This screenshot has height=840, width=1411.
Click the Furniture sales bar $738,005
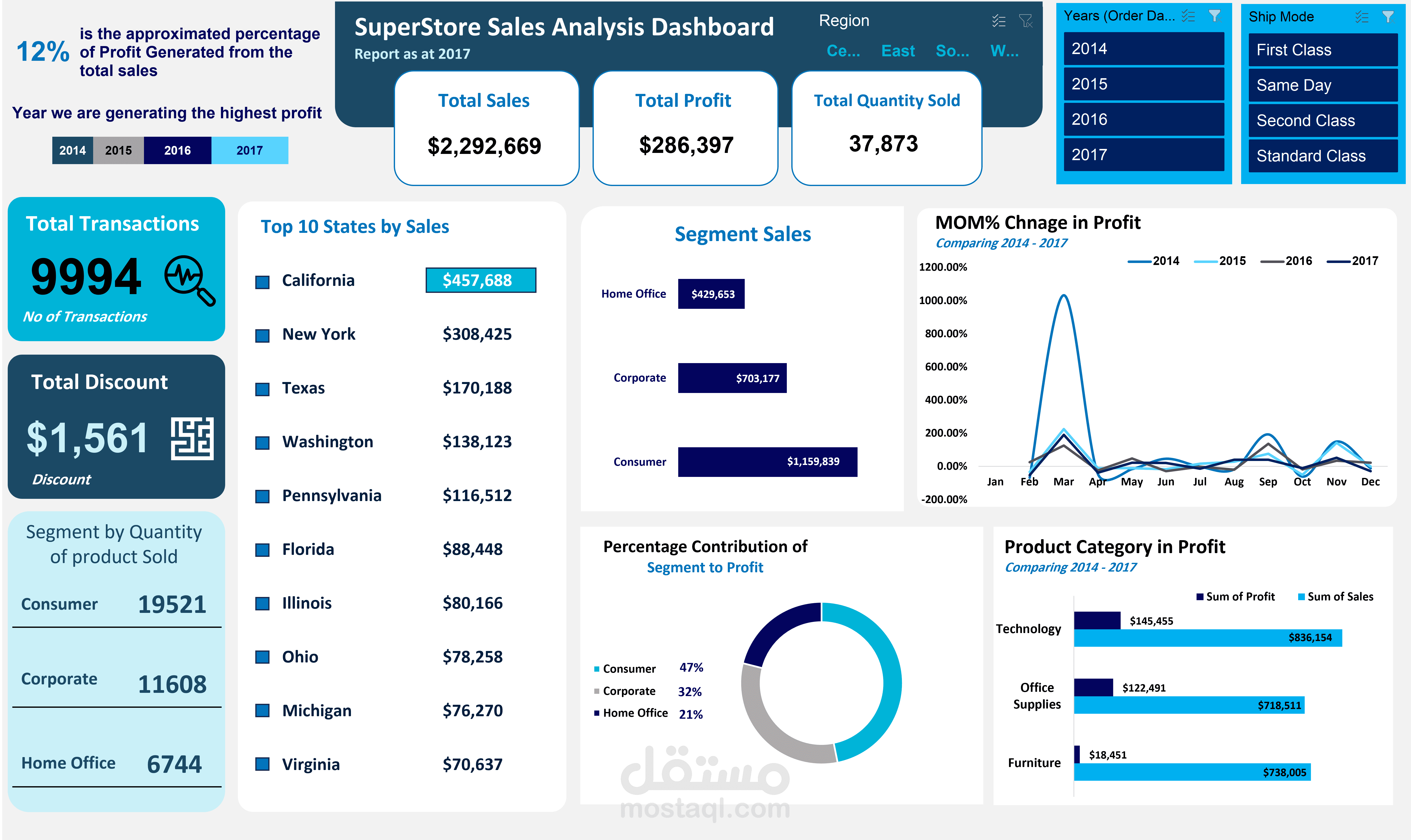click(x=1192, y=772)
